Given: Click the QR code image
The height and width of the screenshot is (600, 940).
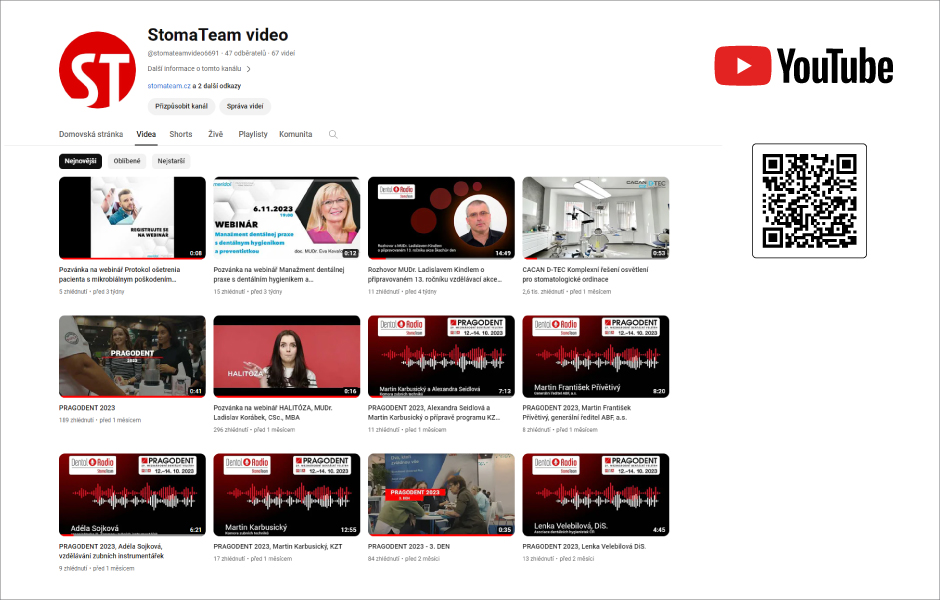Looking at the screenshot, I should click(x=809, y=200).
